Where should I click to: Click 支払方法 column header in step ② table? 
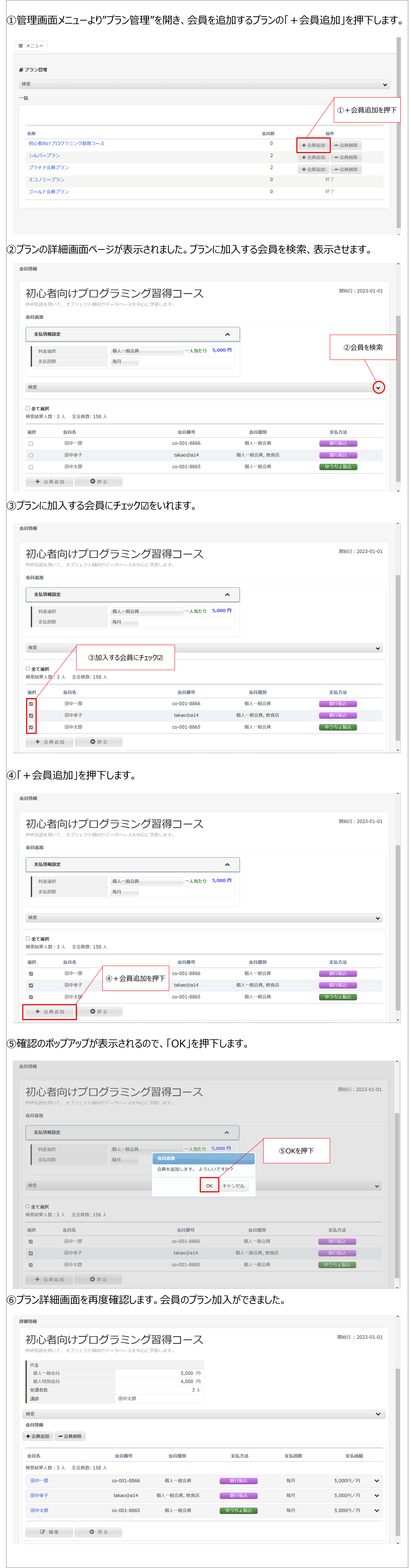(x=338, y=432)
